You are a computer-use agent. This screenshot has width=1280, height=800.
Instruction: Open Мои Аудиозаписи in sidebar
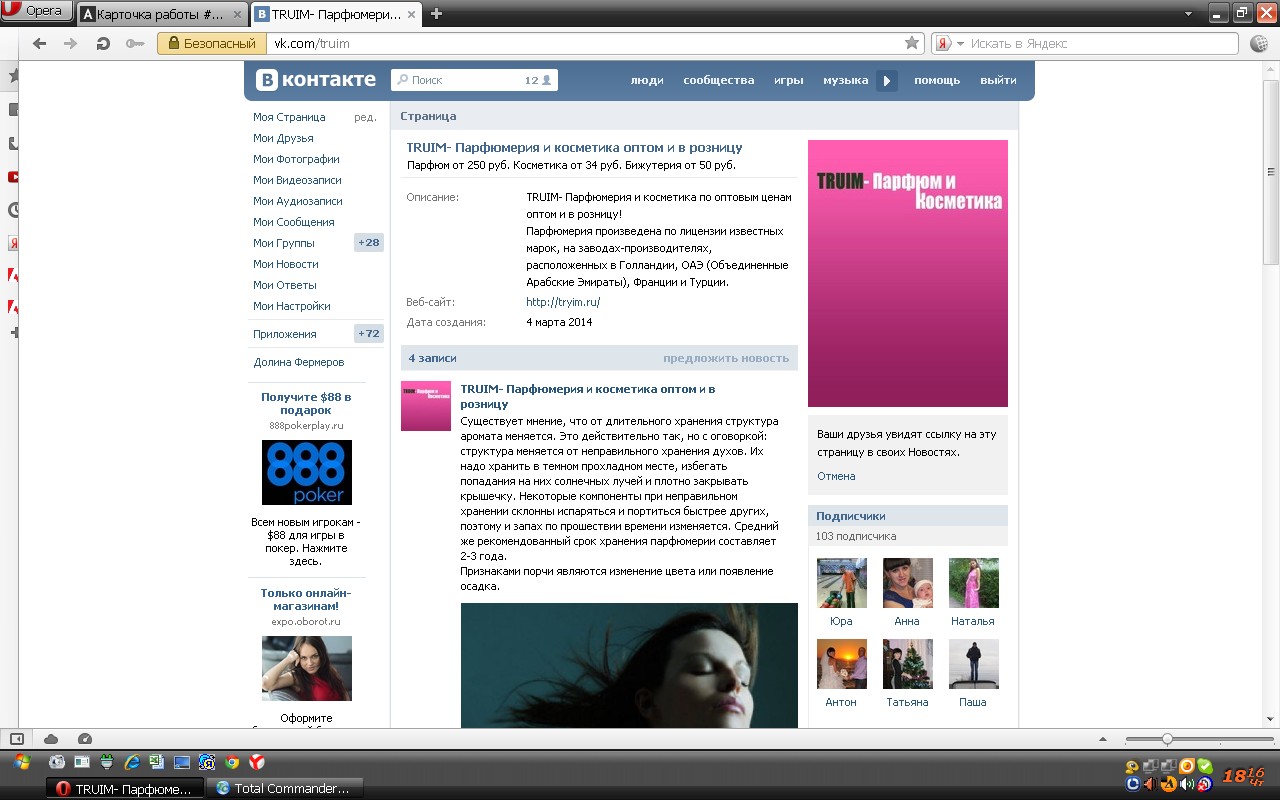(x=298, y=201)
